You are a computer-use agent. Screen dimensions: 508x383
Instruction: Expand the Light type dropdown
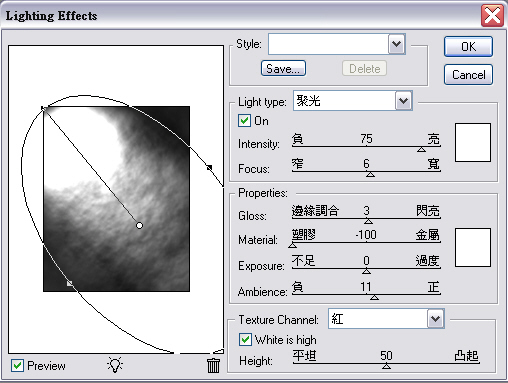pyautogui.click(x=403, y=101)
